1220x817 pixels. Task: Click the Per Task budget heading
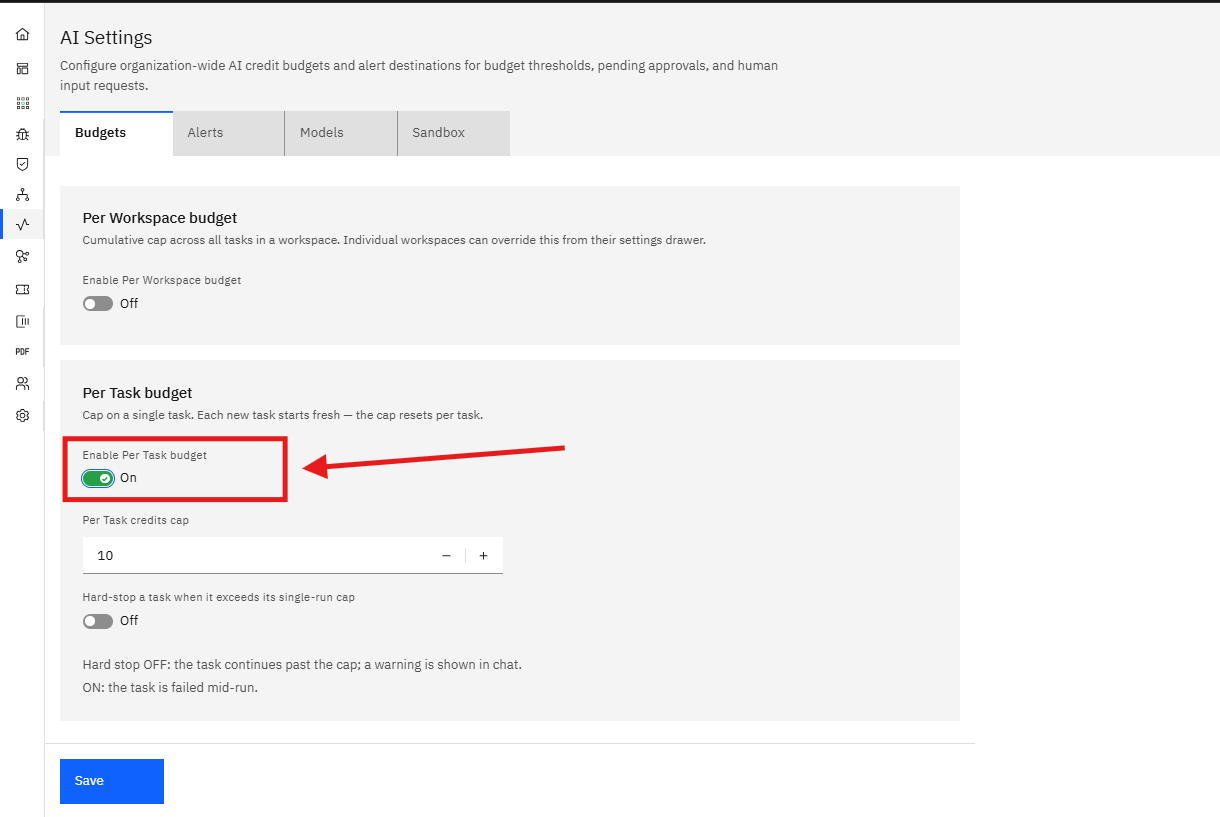tap(137, 393)
